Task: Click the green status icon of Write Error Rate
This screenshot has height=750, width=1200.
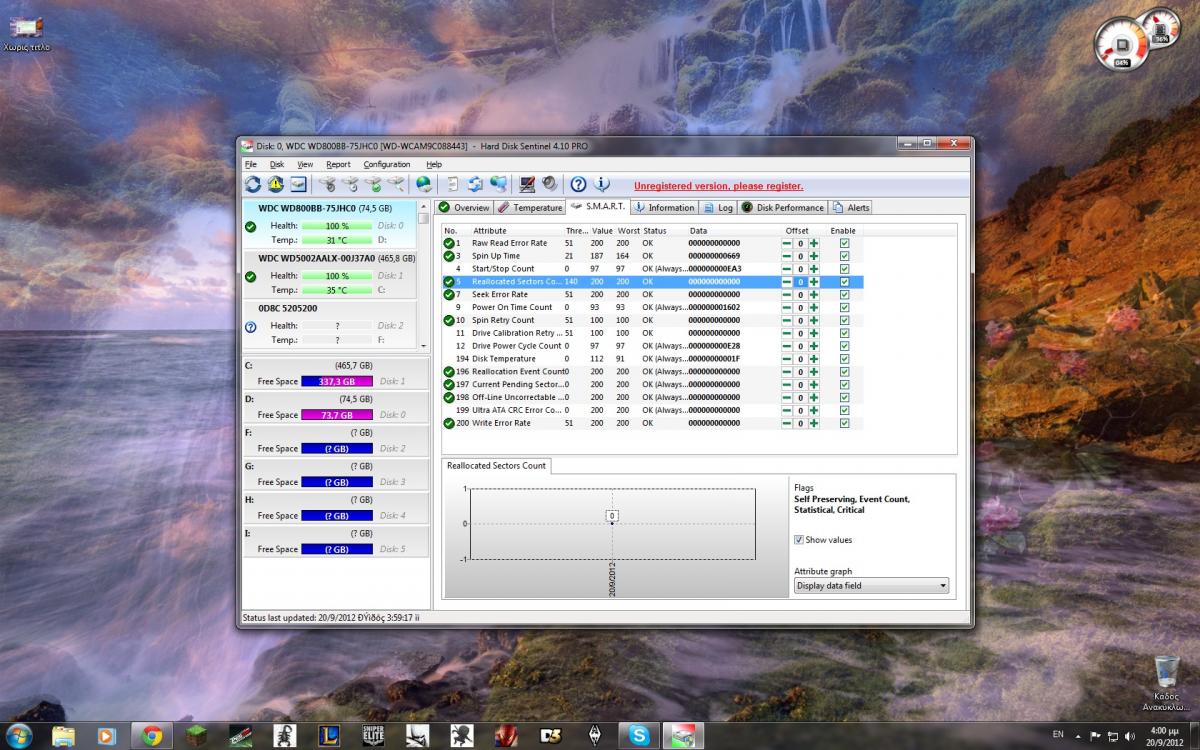Action: (x=449, y=423)
